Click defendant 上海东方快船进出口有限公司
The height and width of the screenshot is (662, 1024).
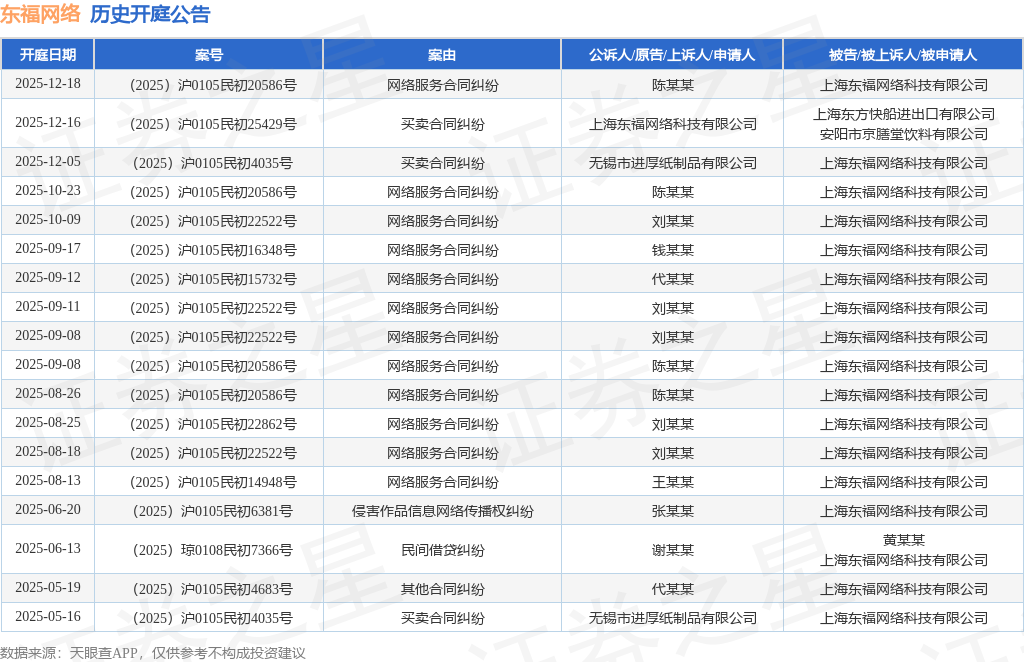click(904, 114)
